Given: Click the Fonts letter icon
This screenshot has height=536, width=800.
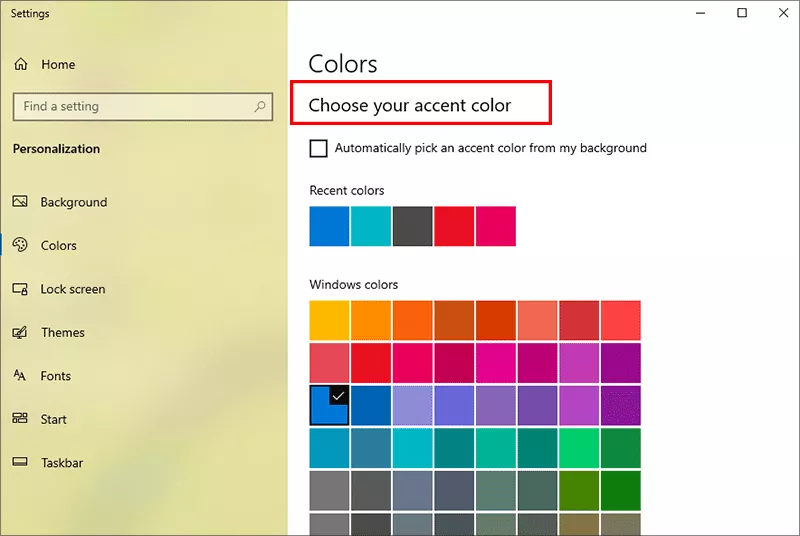Looking at the screenshot, I should (x=19, y=376).
